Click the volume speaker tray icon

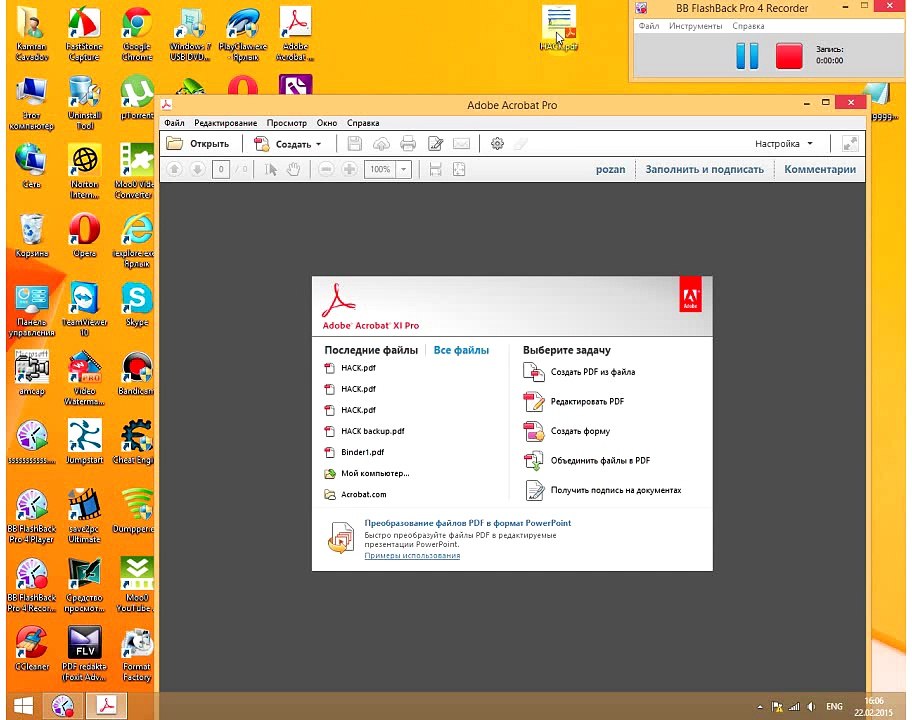811,707
